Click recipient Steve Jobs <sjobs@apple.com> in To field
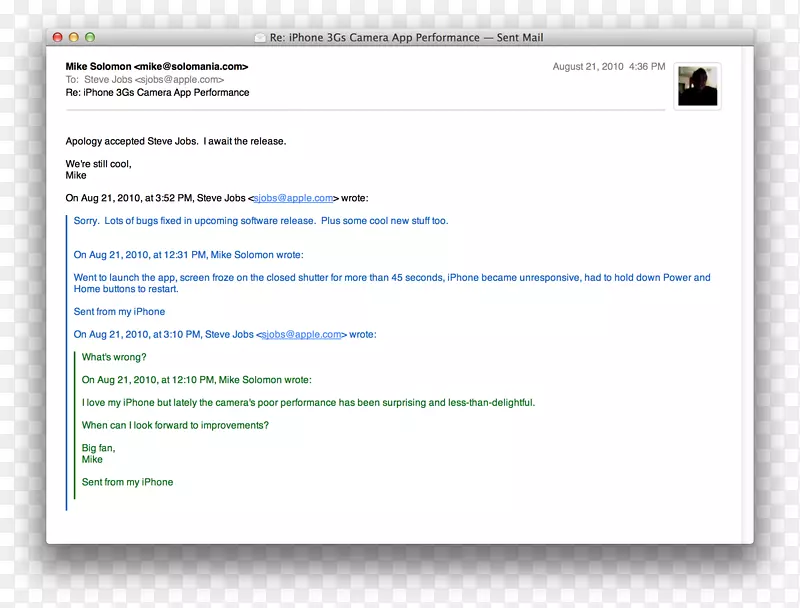 coord(154,80)
